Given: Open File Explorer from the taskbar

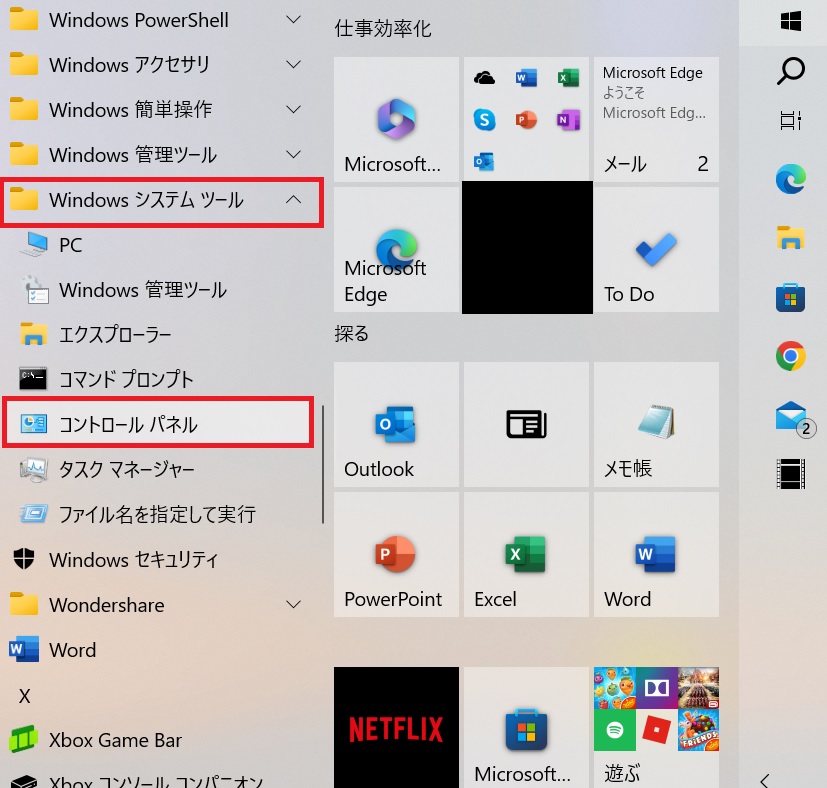Looking at the screenshot, I should tap(791, 237).
